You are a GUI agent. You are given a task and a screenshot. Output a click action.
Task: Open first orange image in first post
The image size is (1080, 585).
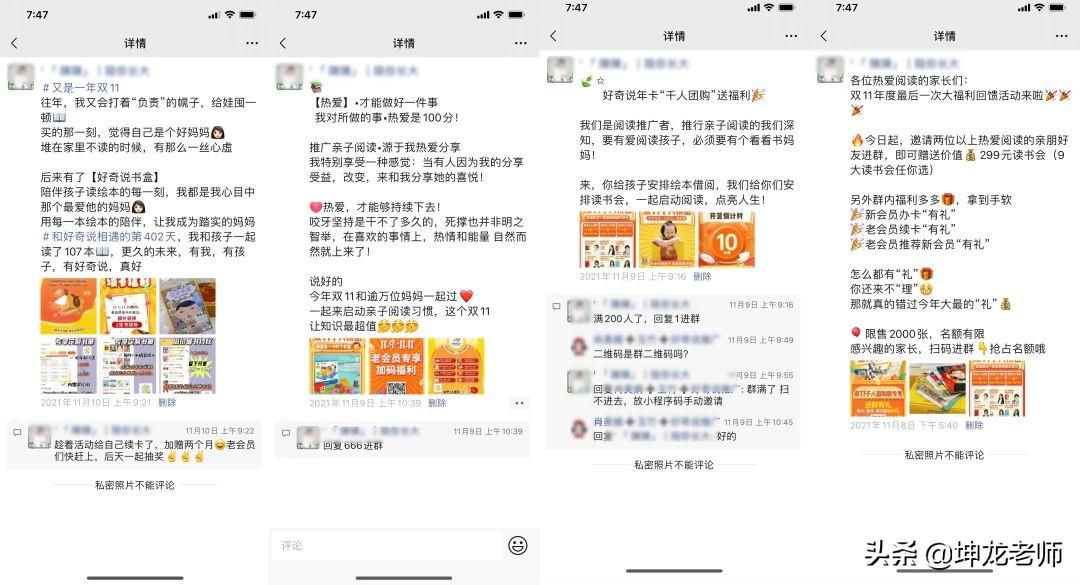[x=69, y=307]
